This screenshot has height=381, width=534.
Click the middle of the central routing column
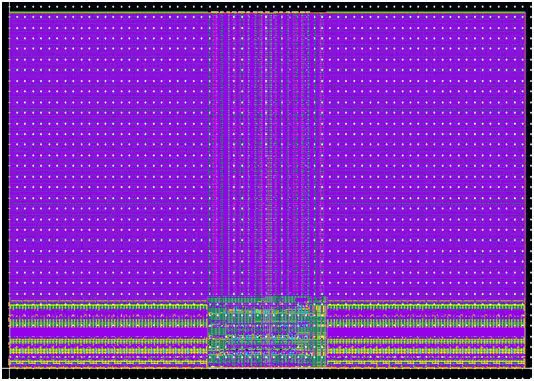[x=266, y=155]
